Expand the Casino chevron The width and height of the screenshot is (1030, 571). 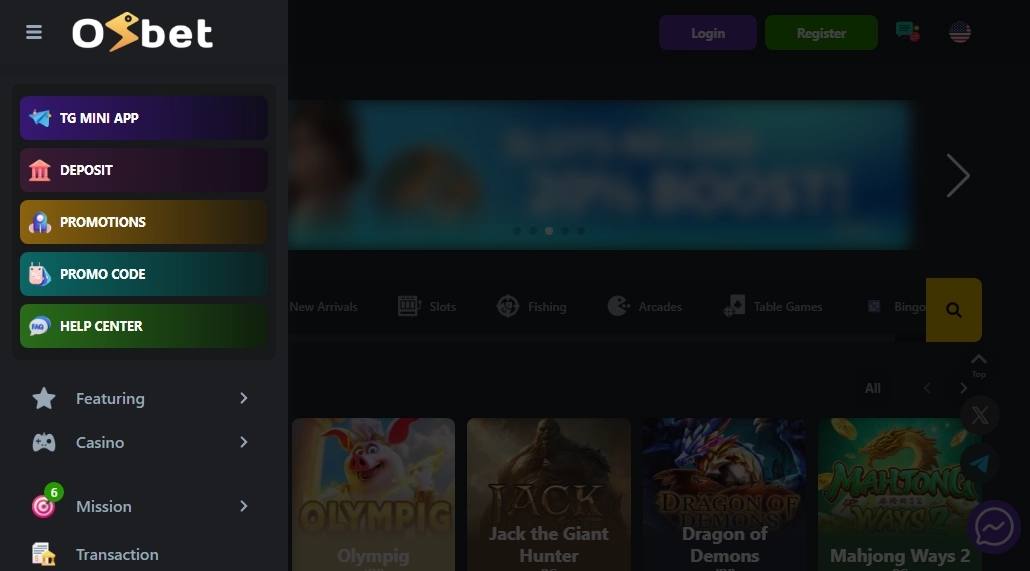[244, 442]
